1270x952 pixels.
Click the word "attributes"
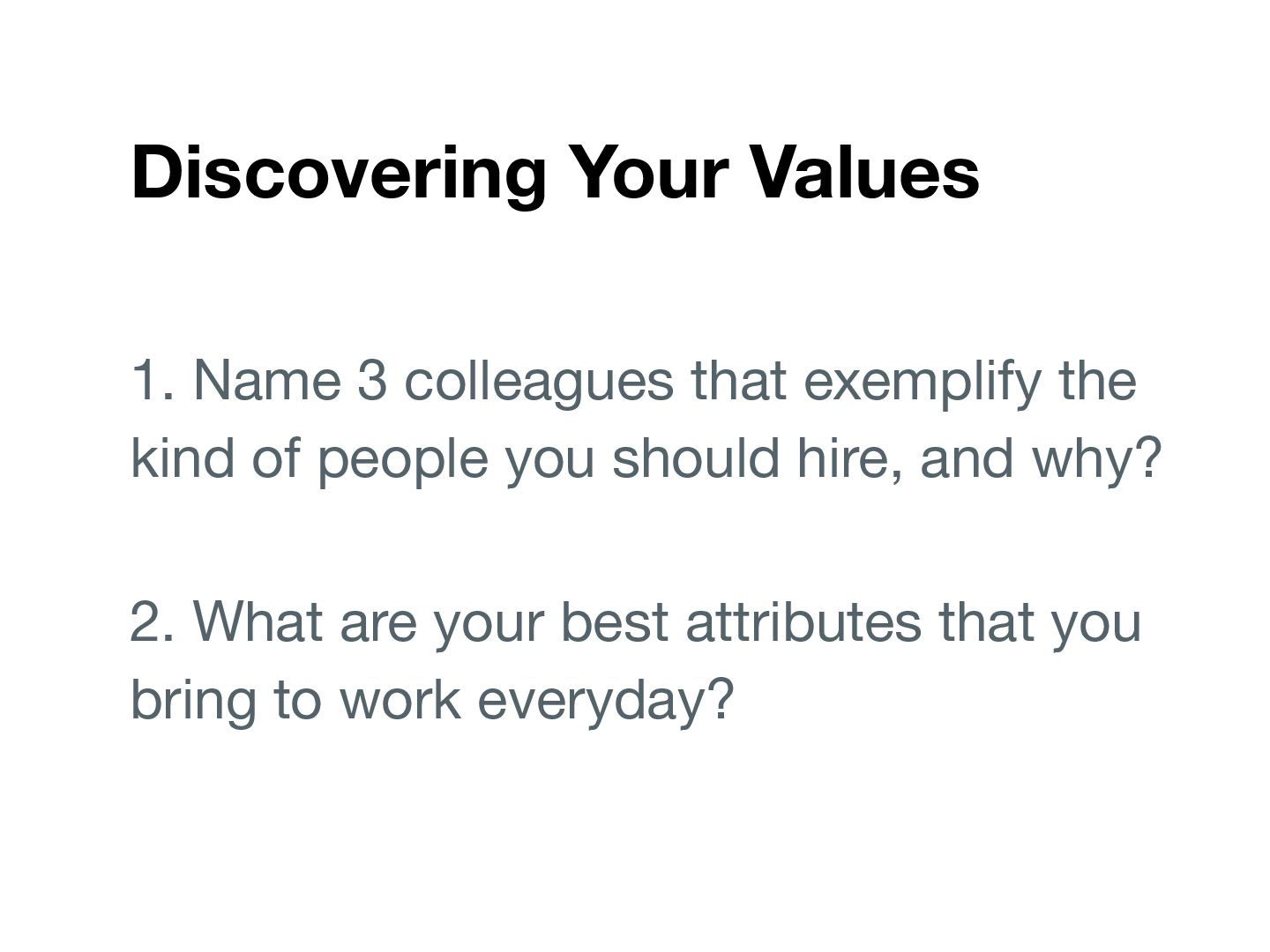802,621
